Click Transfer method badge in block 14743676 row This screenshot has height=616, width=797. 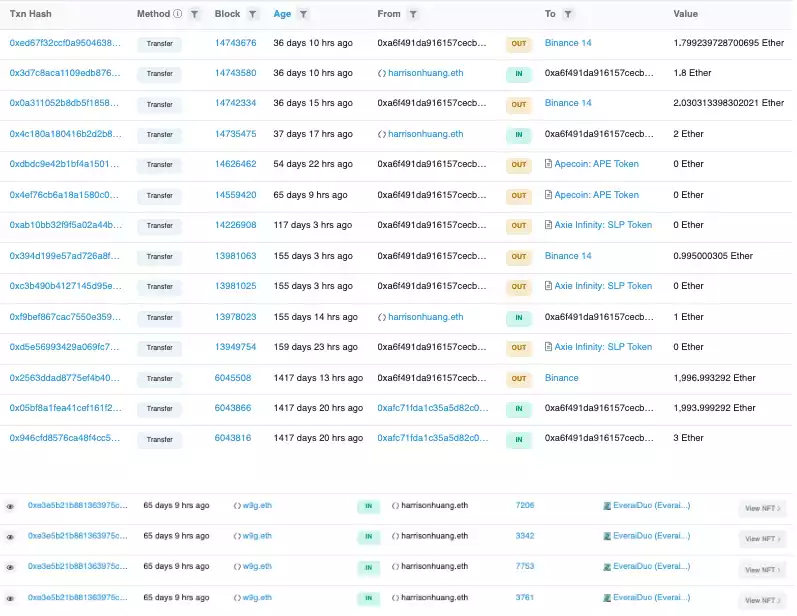[160, 44]
